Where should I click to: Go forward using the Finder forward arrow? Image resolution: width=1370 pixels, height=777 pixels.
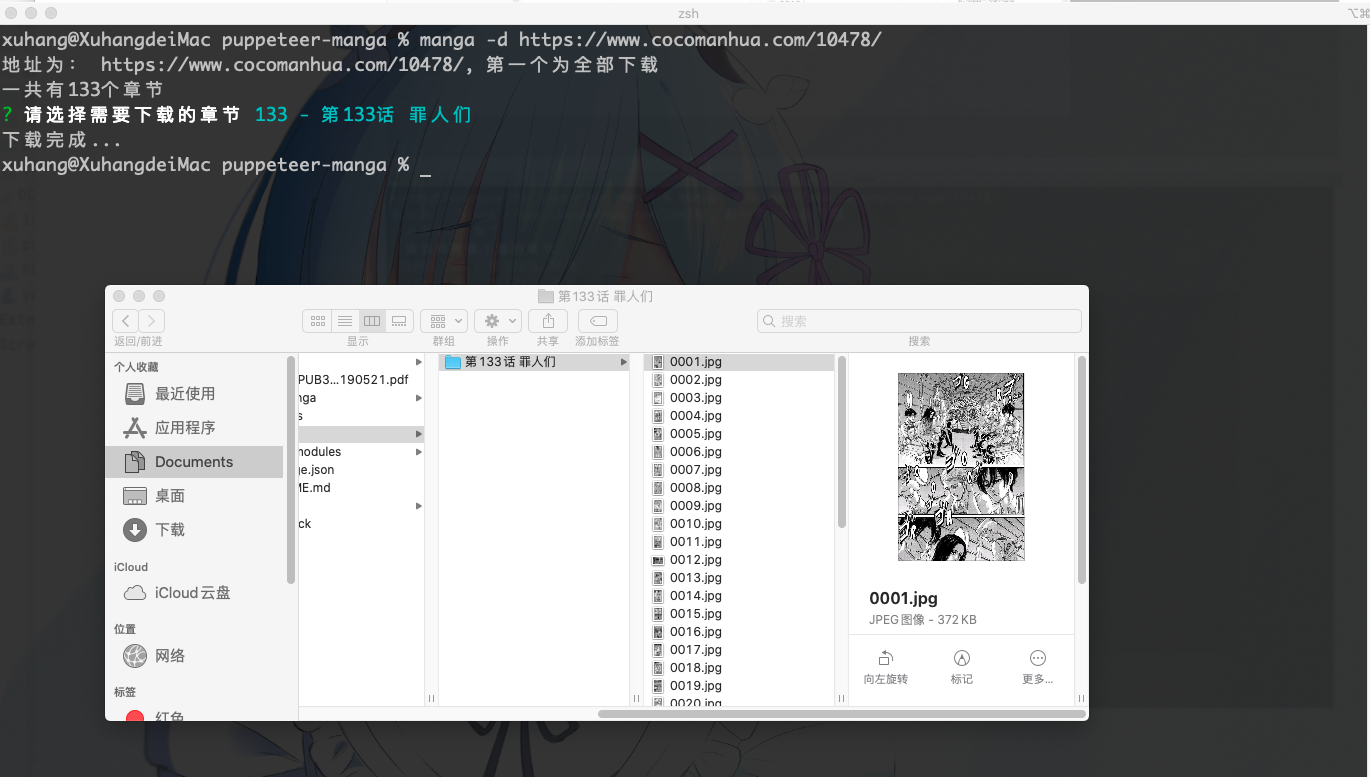[151, 321]
